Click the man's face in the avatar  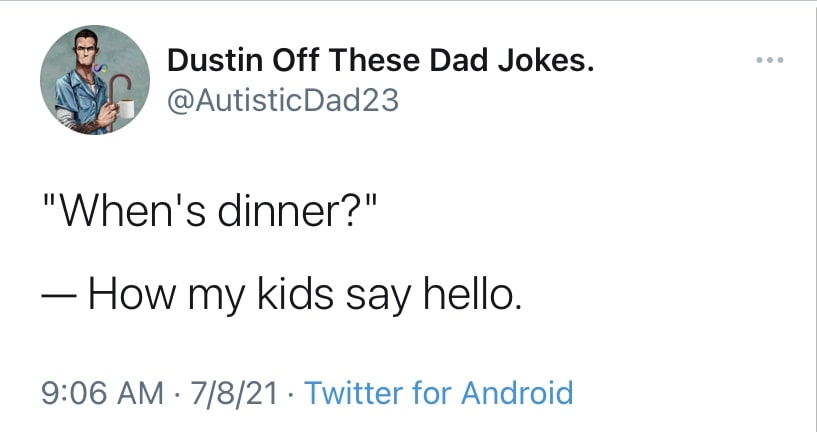click(x=84, y=52)
